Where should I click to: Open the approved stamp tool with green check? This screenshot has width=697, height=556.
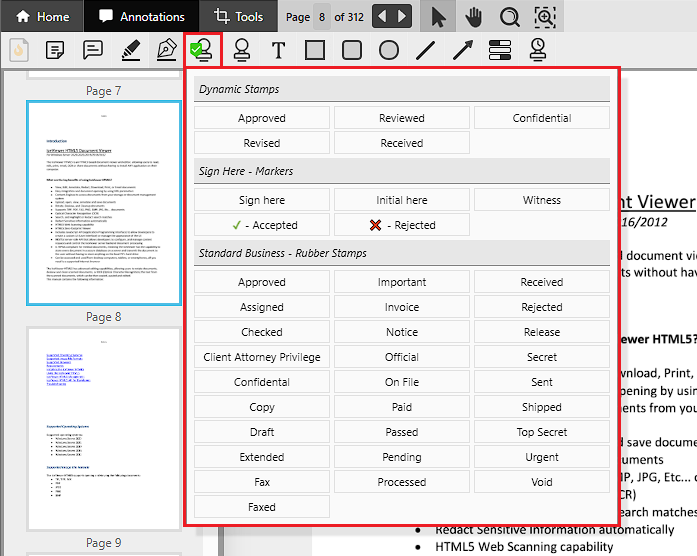point(204,50)
